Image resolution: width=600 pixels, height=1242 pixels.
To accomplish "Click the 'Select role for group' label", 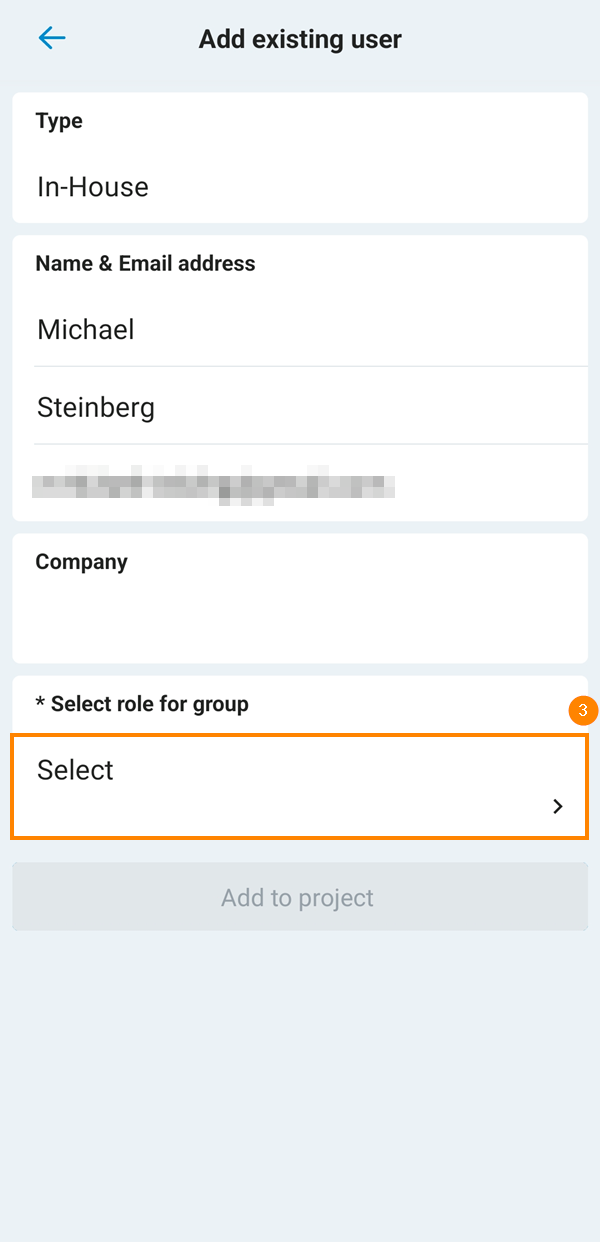I will (149, 704).
